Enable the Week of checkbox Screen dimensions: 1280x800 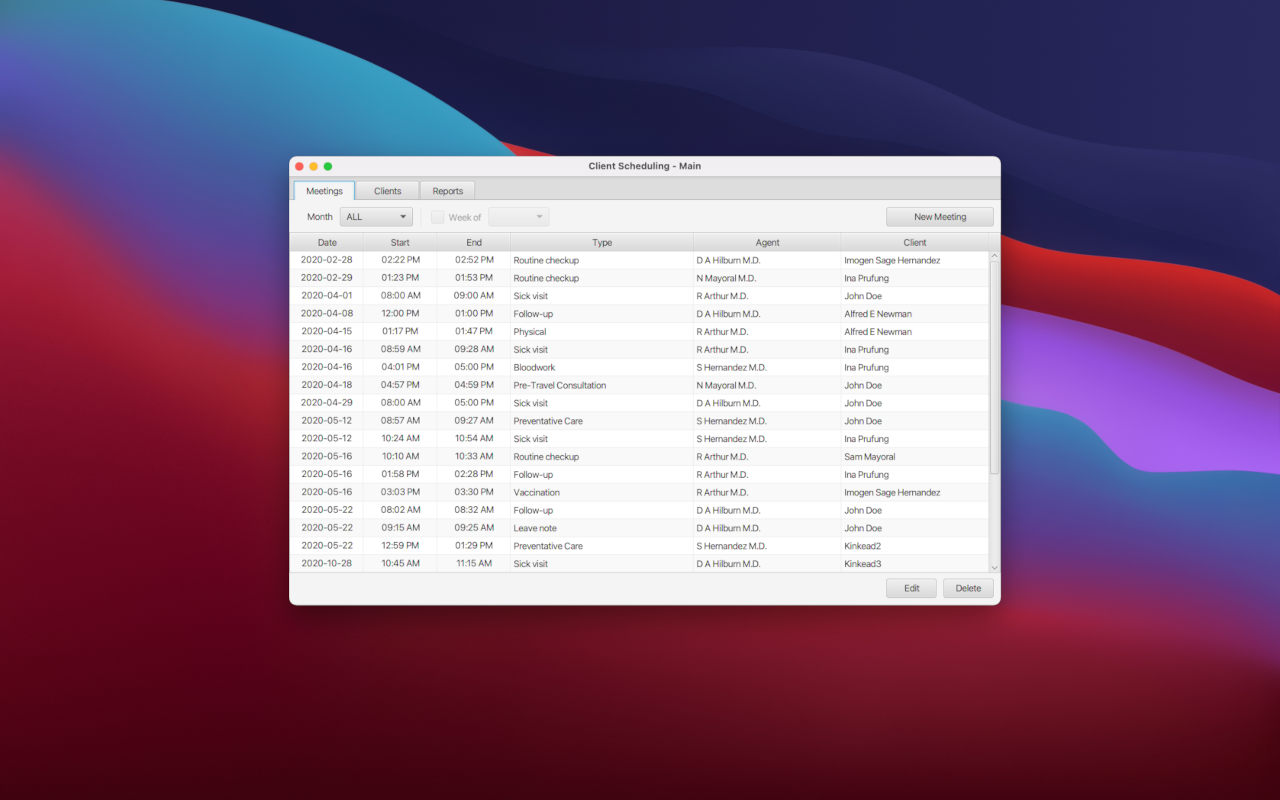point(437,216)
